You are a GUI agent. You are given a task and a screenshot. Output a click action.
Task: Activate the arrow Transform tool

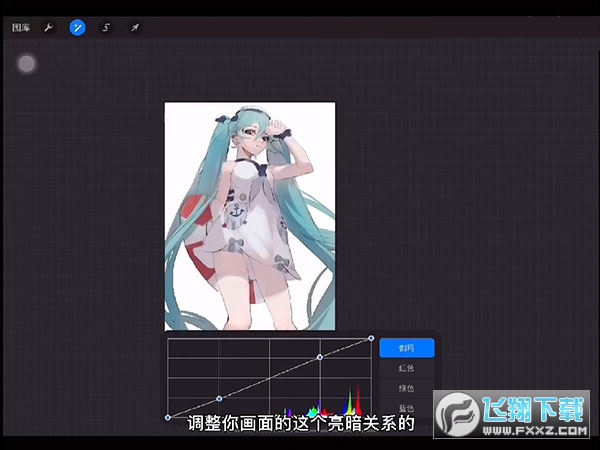(x=135, y=28)
